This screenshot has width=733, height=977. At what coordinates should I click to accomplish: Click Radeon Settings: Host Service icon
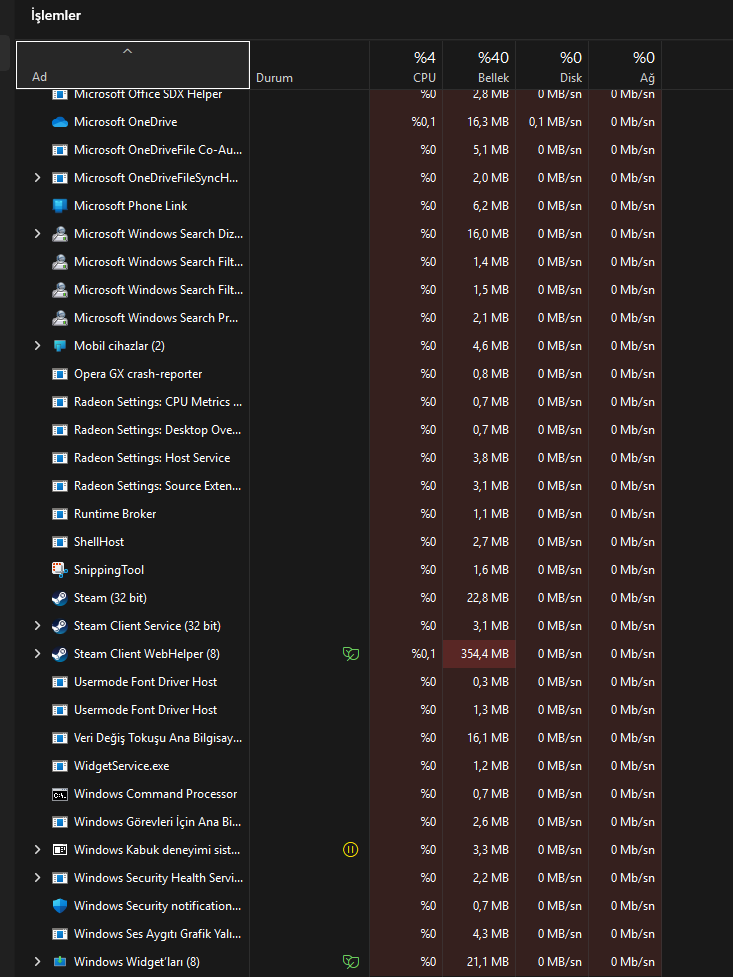pyautogui.click(x=60, y=458)
